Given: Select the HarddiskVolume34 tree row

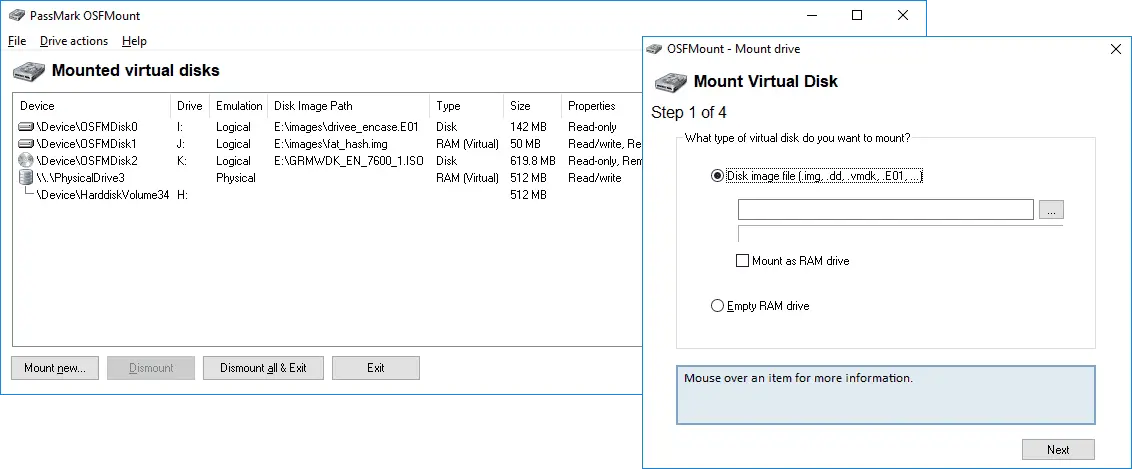Looking at the screenshot, I should [101, 195].
